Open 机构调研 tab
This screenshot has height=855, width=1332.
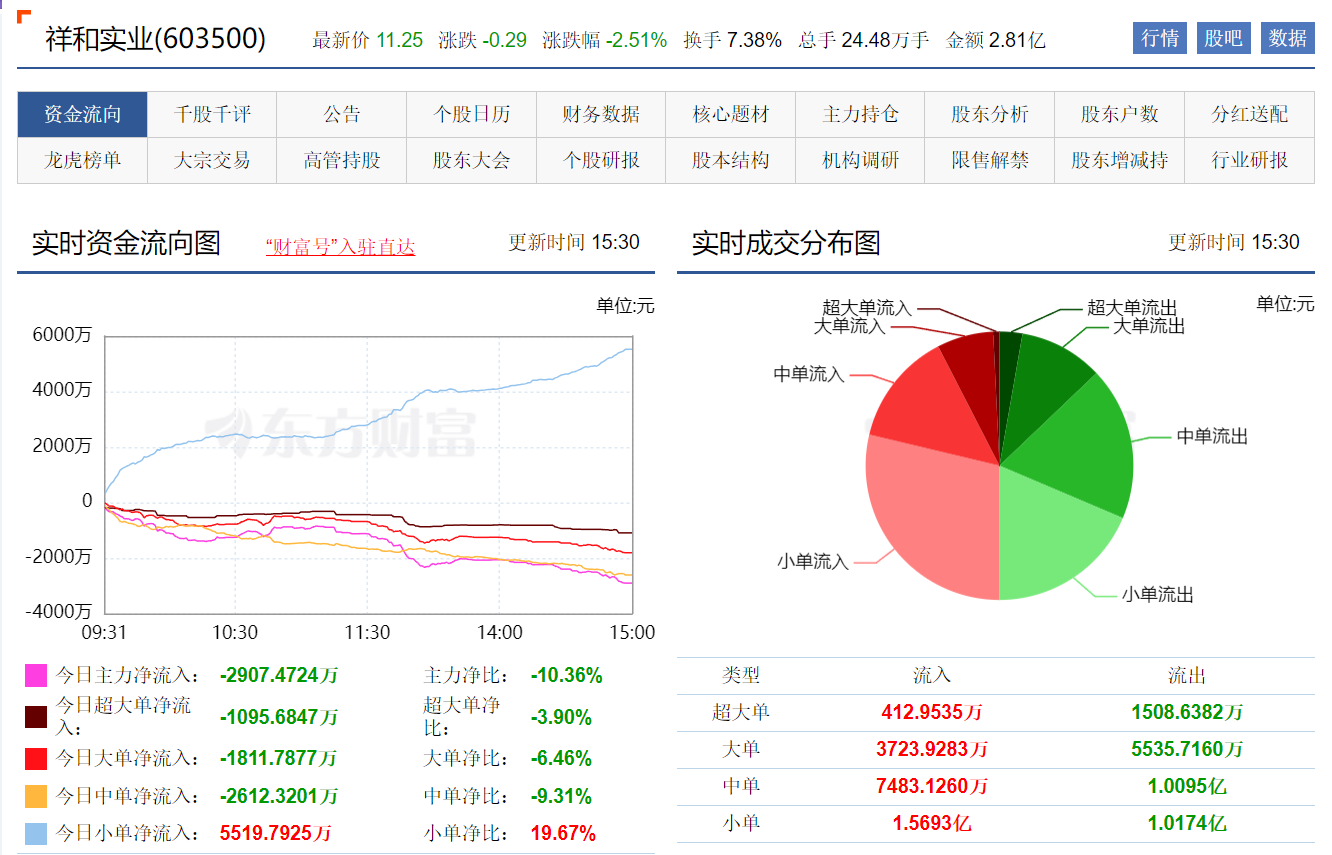[860, 160]
